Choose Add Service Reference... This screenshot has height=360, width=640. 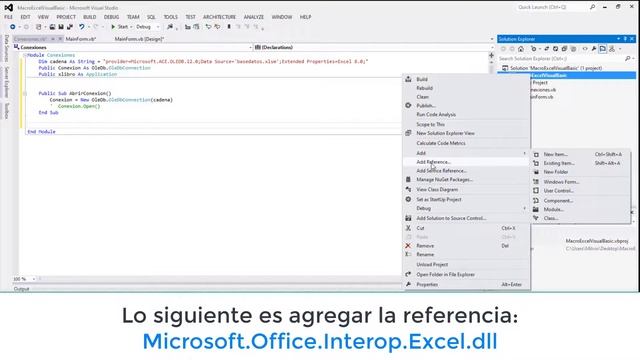click(x=467, y=171)
